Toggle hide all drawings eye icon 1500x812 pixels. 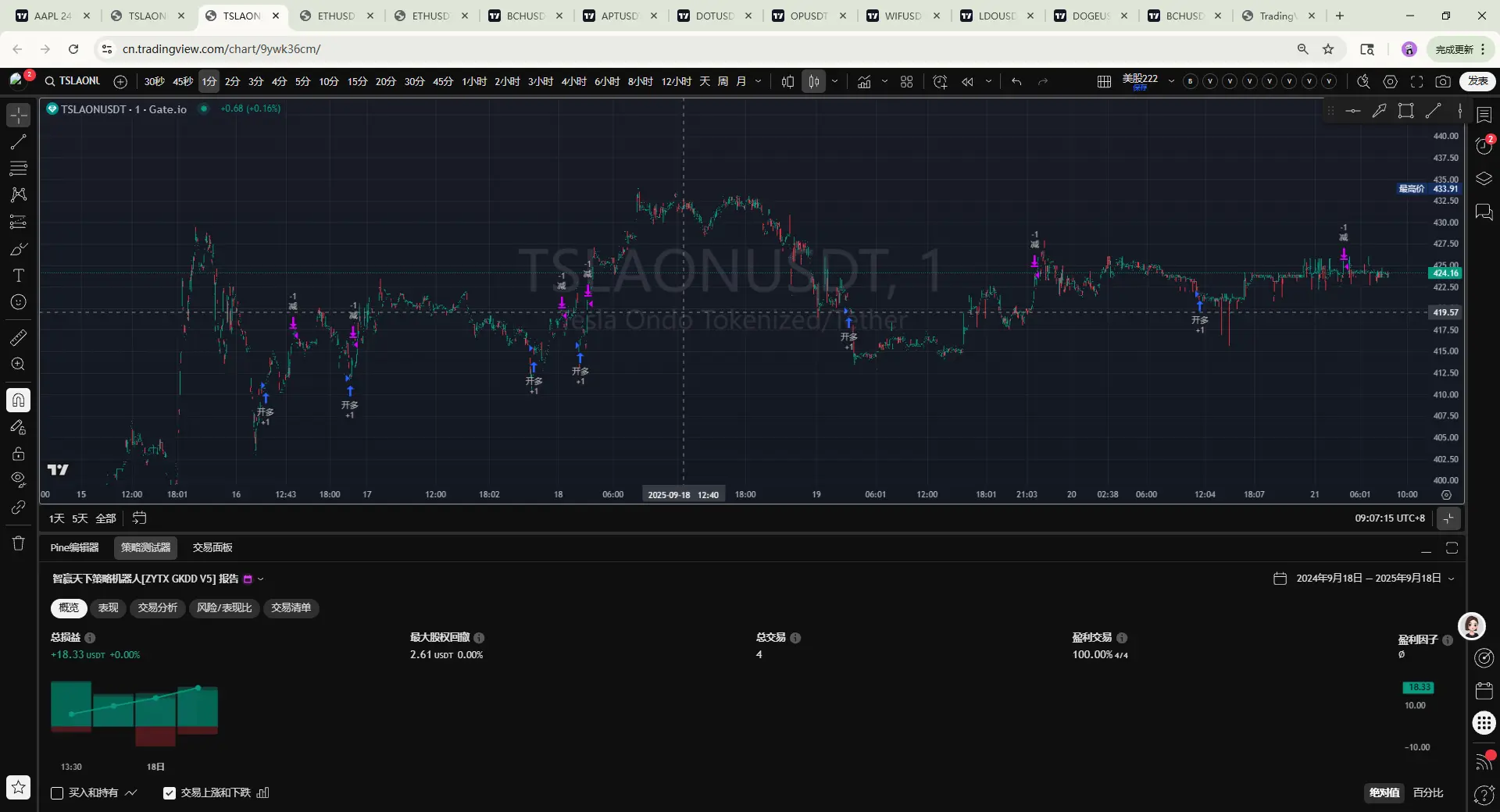coord(19,479)
